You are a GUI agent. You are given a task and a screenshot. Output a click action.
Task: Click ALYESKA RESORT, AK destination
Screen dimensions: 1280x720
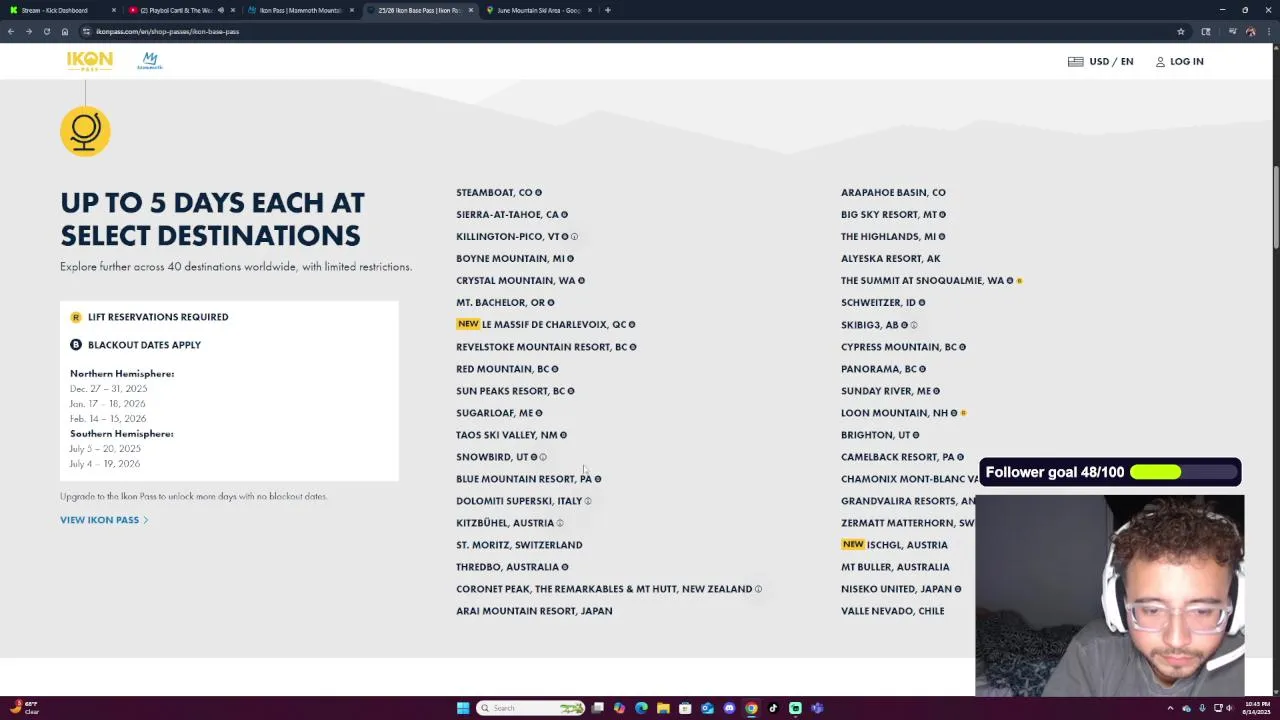pyautogui.click(x=890, y=259)
